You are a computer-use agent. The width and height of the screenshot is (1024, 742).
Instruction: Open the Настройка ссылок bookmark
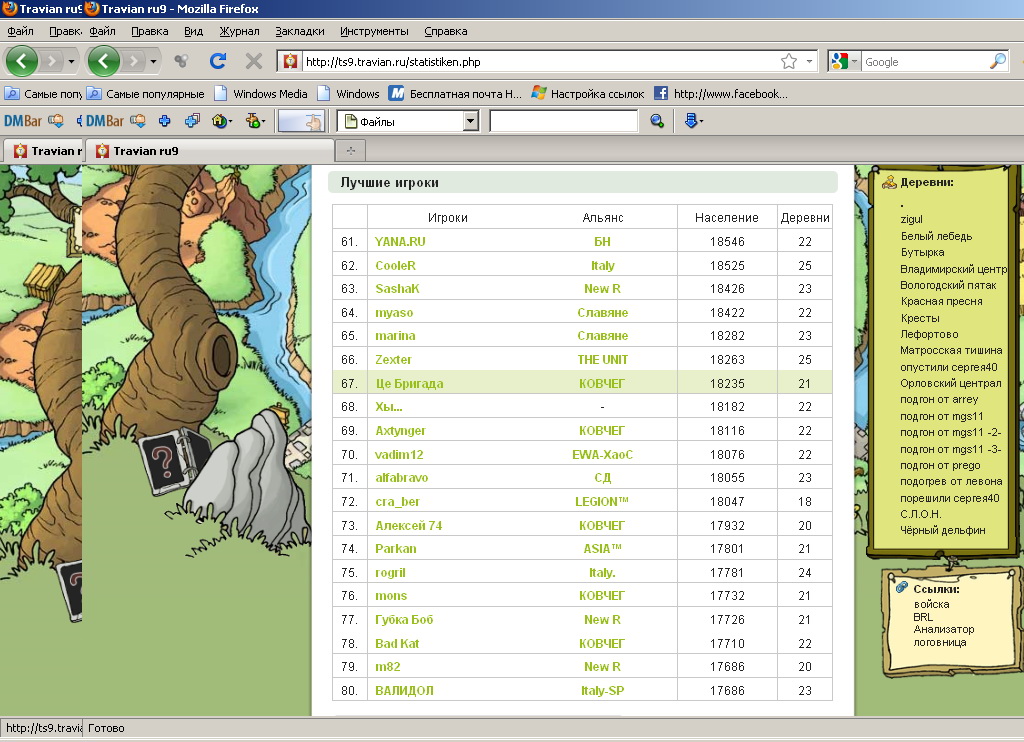[x=588, y=93]
